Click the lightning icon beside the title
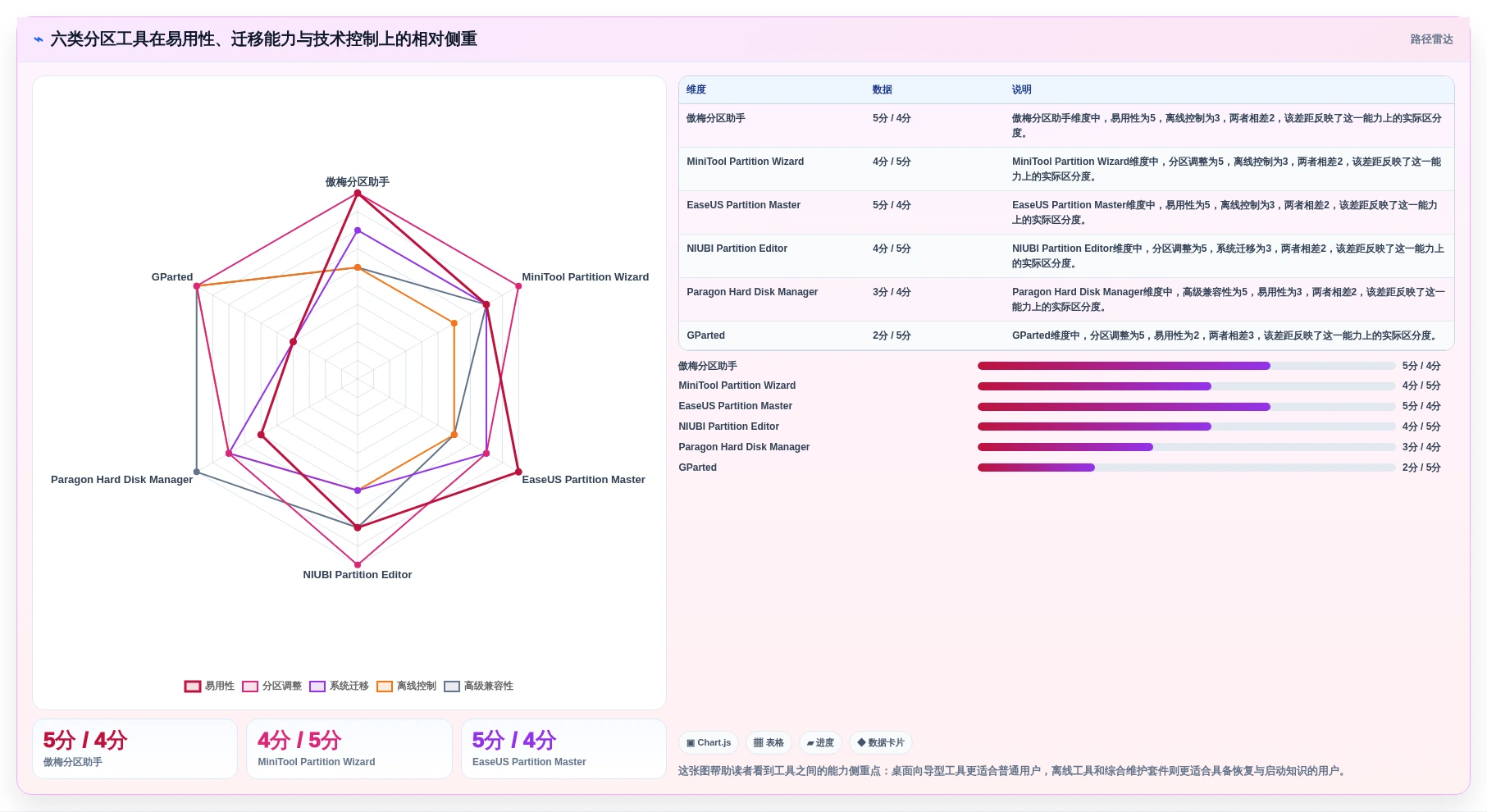1487x812 pixels. (38, 39)
